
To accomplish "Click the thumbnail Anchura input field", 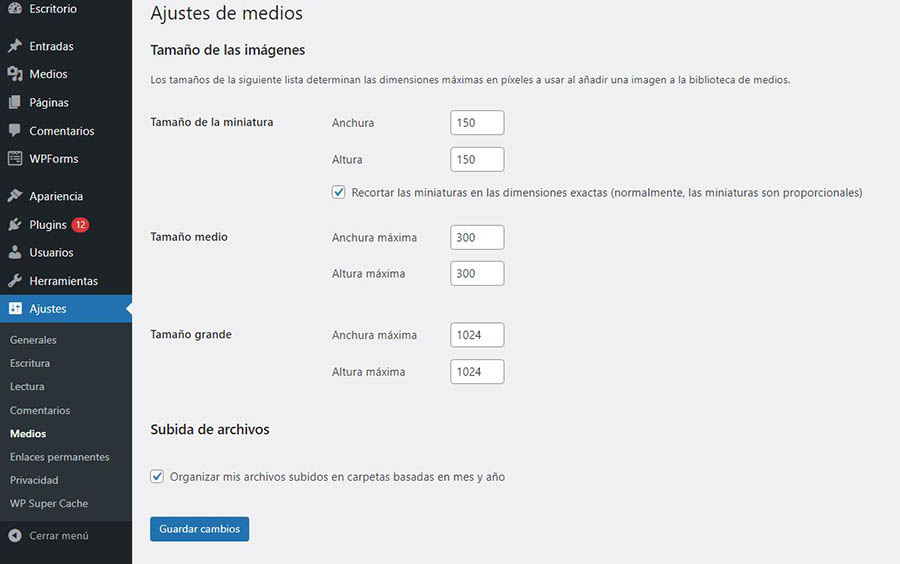I will [x=477, y=123].
